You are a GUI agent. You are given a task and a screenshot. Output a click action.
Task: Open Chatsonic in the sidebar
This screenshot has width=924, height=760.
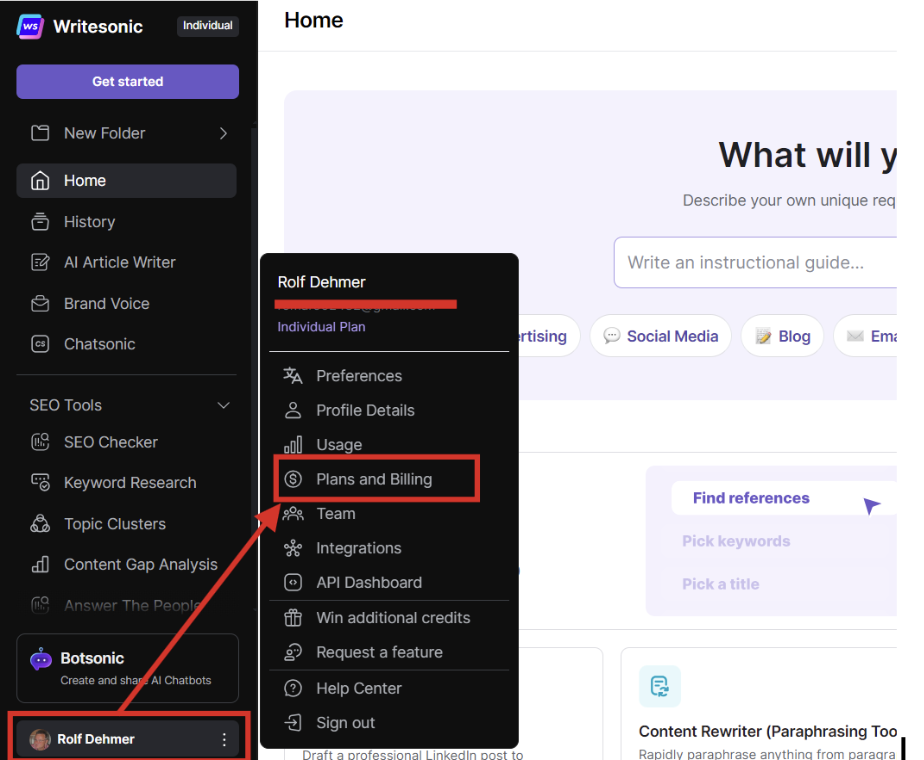coord(126,344)
